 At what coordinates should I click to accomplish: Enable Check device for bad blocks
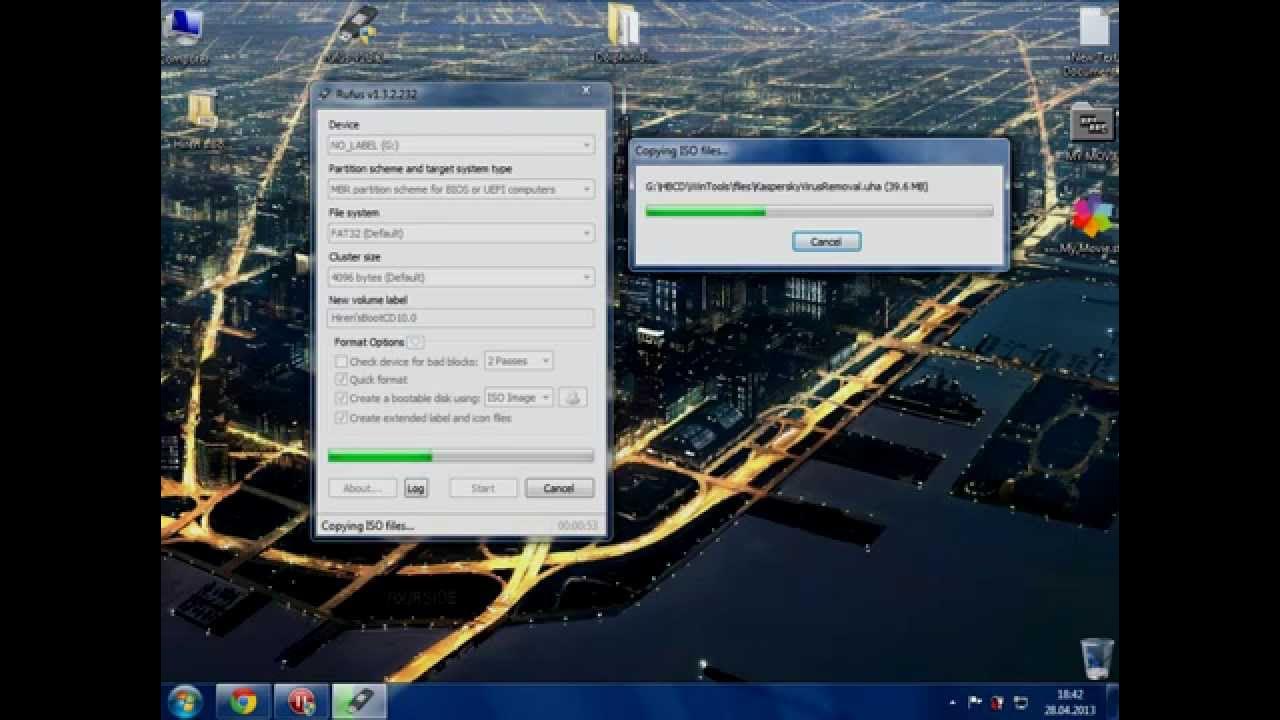[341, 361]
